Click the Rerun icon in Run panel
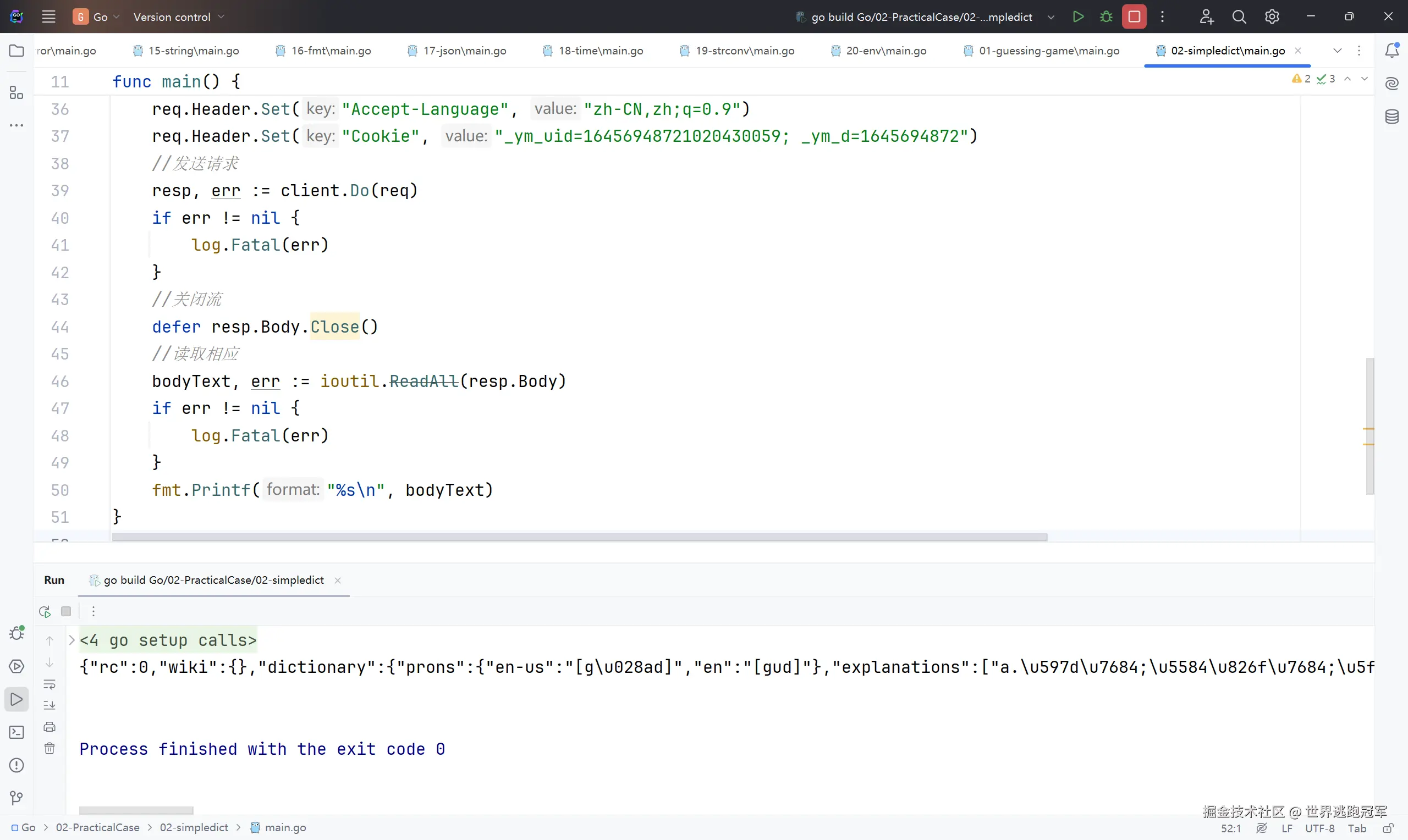Viewport: 1408px width, 840px height. 45,611
